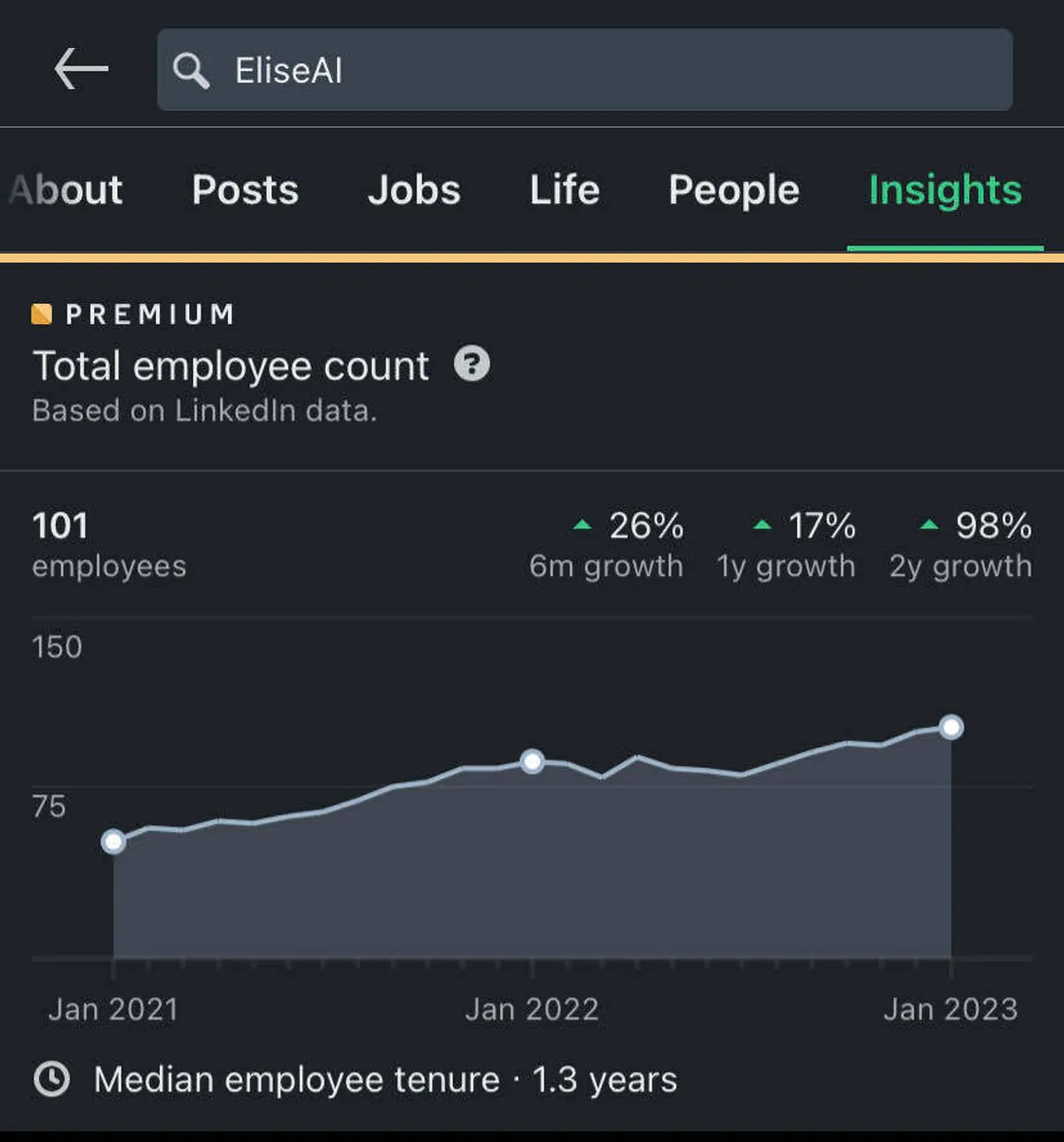Select the Life tab
The width and height of the screenshot is (1064, 1142).
click(565, 190)
